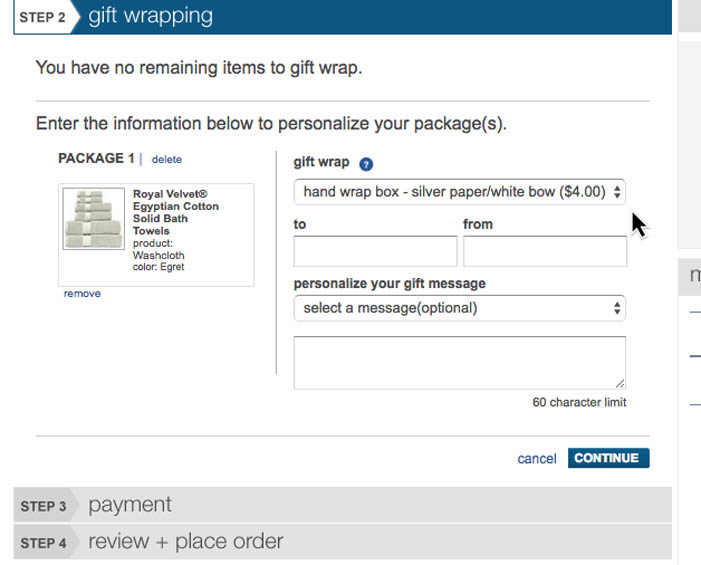701x565 pixels.
Task: Grab the message text area resize handle
Action: click(x=620, y=383)
